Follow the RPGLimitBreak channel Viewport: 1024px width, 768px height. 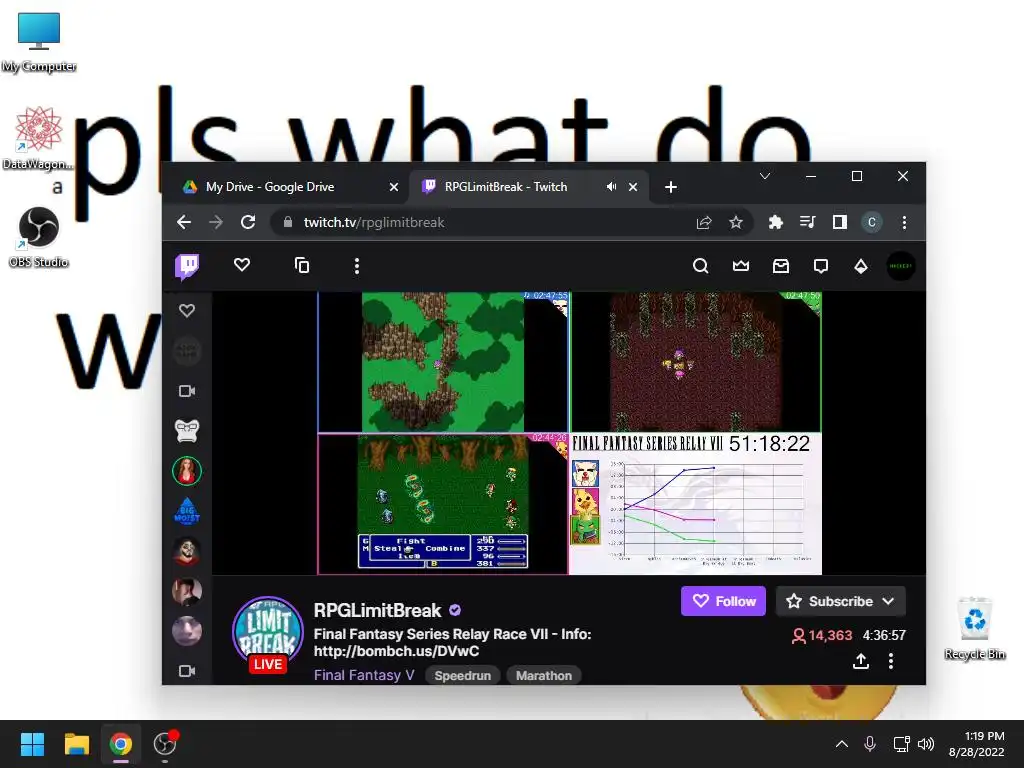[x=723, y=601]
